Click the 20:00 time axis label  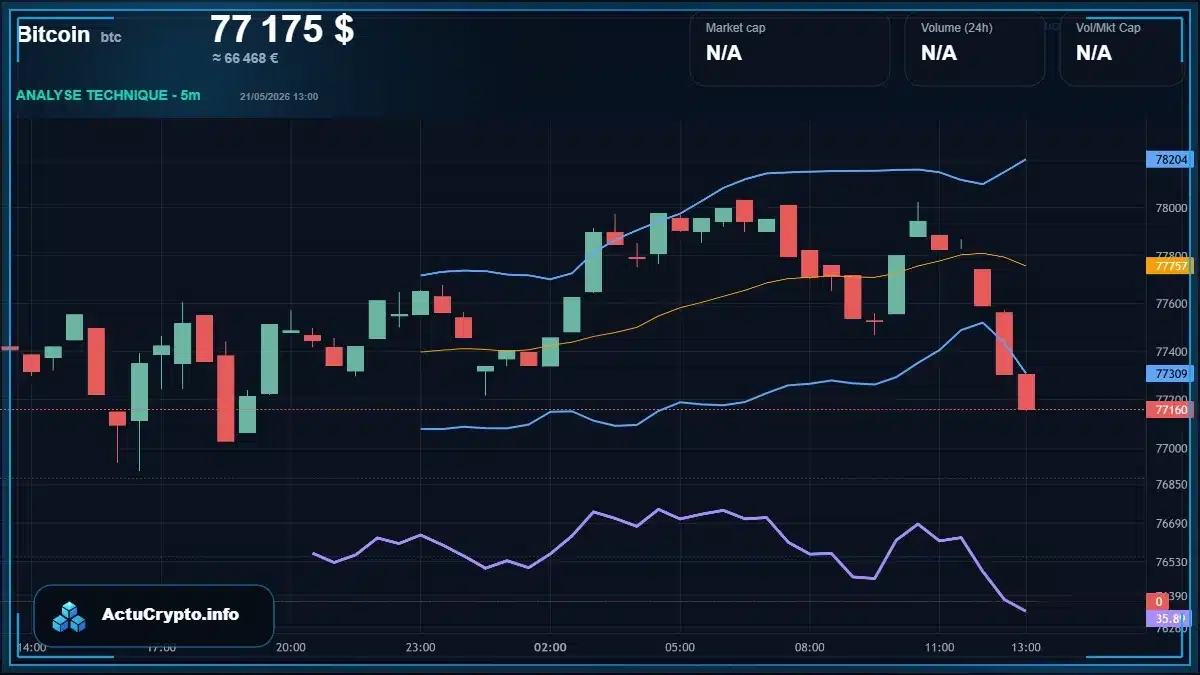coord(290,648)
